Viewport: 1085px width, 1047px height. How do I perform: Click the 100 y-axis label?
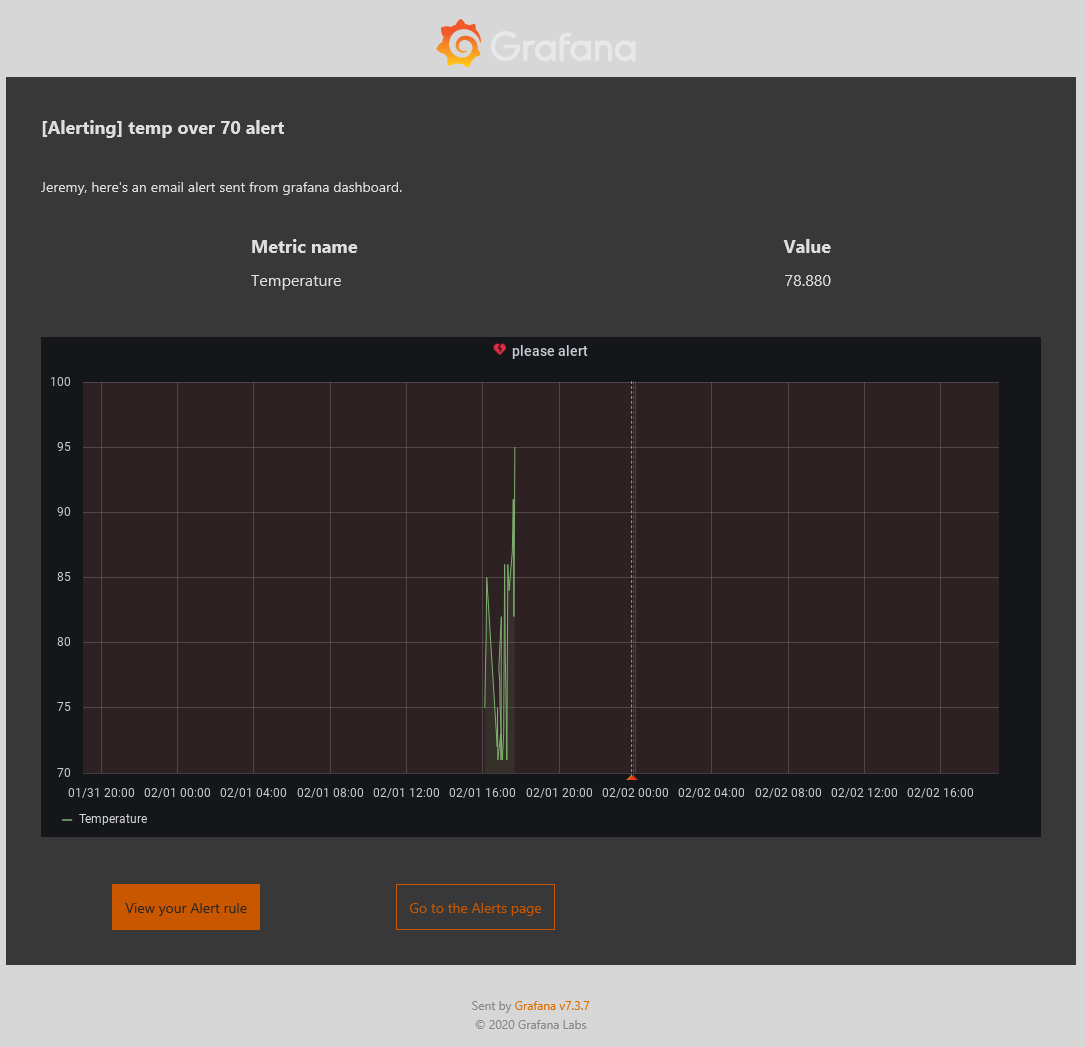60,382
